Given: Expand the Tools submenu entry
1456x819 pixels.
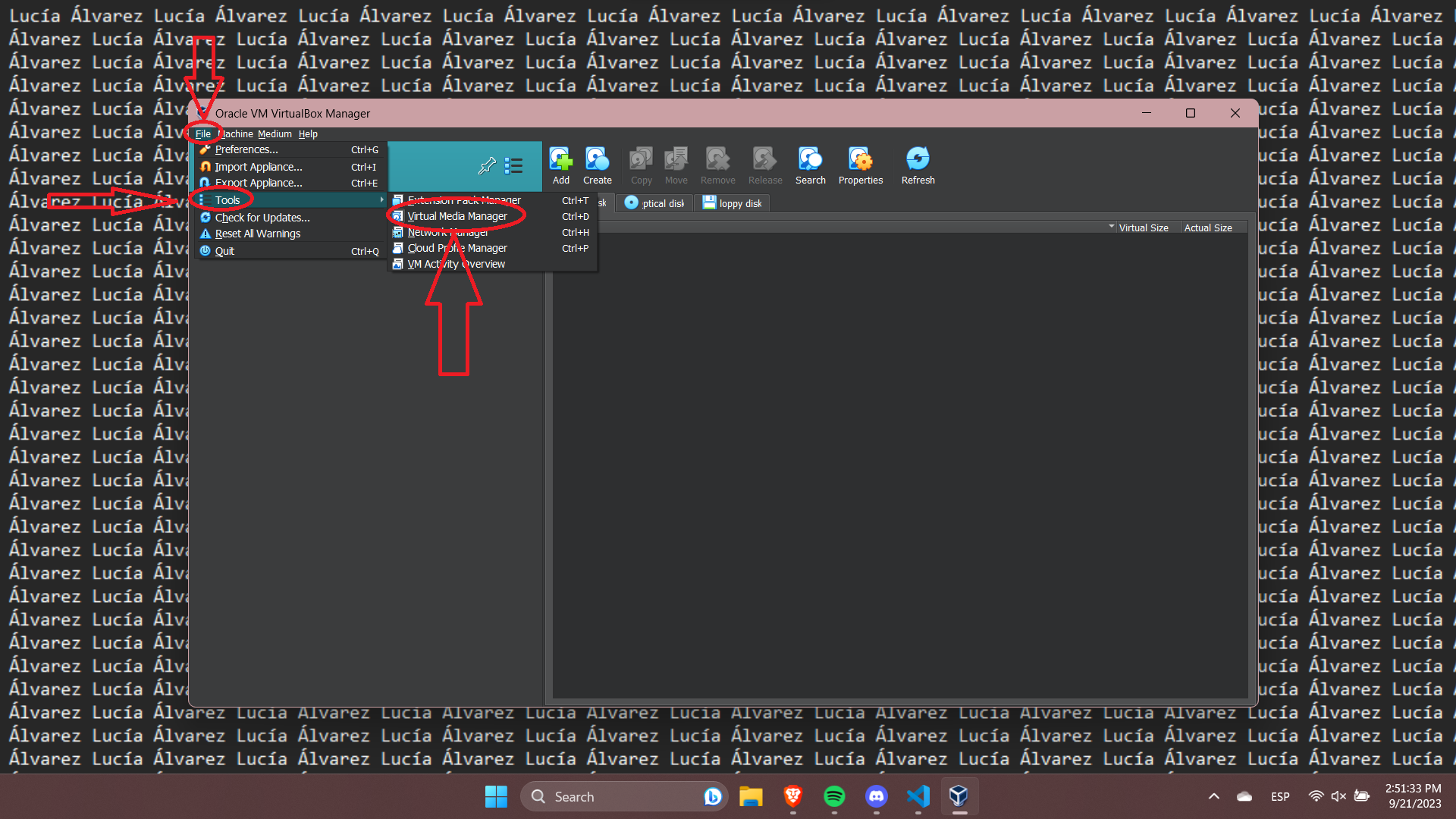Looking at the screenshot, I should [227, 200].
